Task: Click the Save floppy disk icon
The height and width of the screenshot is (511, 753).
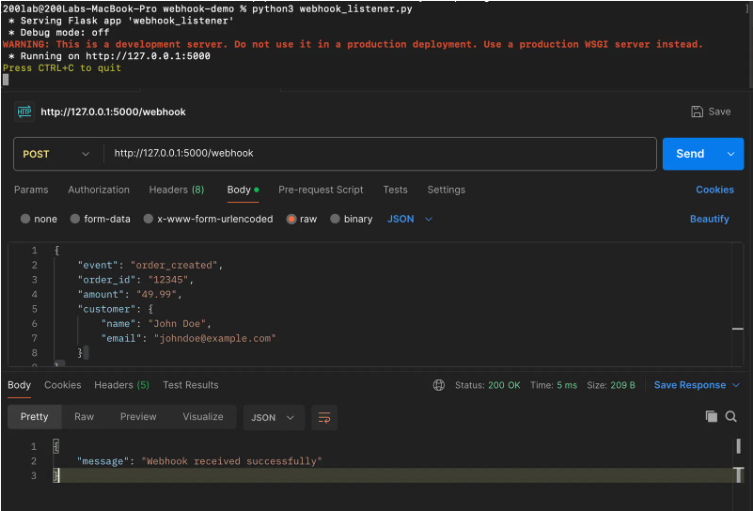Action: coord(697,111)
